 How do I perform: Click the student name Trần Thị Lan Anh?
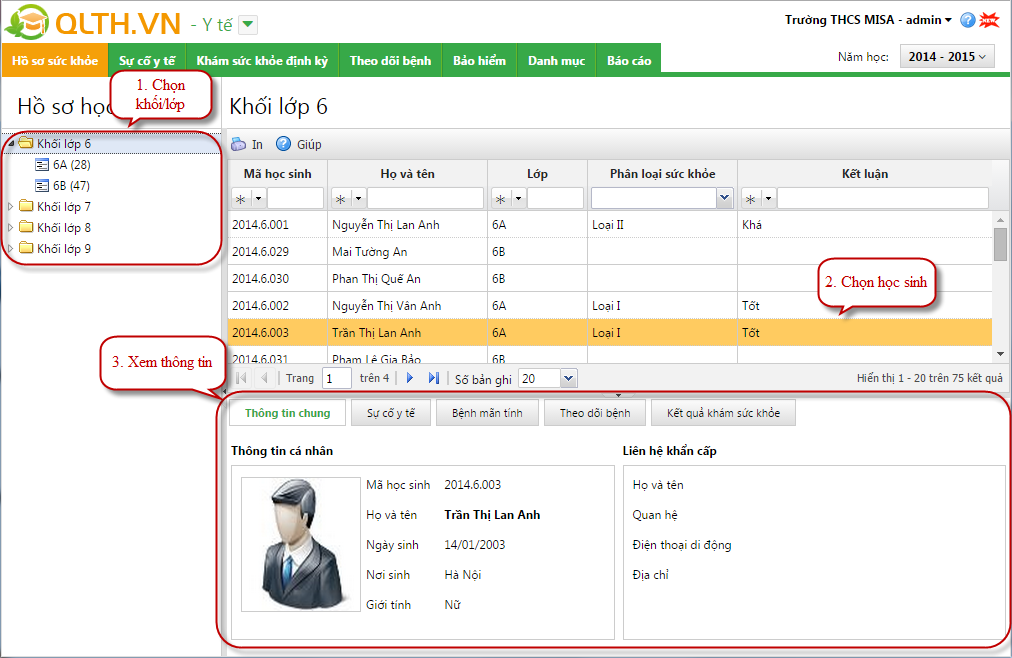click(x=492, y=515)
